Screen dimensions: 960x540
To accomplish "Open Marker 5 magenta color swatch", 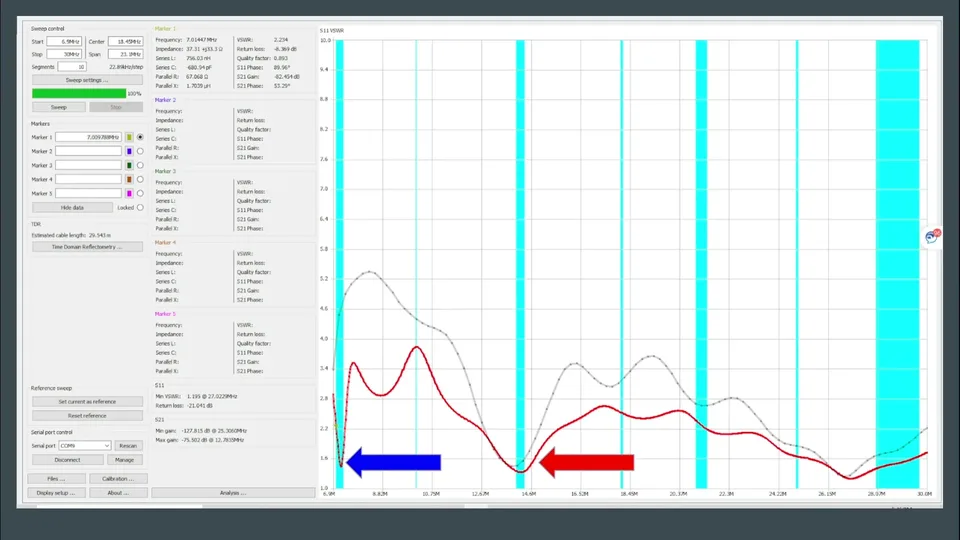I will pos(129,193).
